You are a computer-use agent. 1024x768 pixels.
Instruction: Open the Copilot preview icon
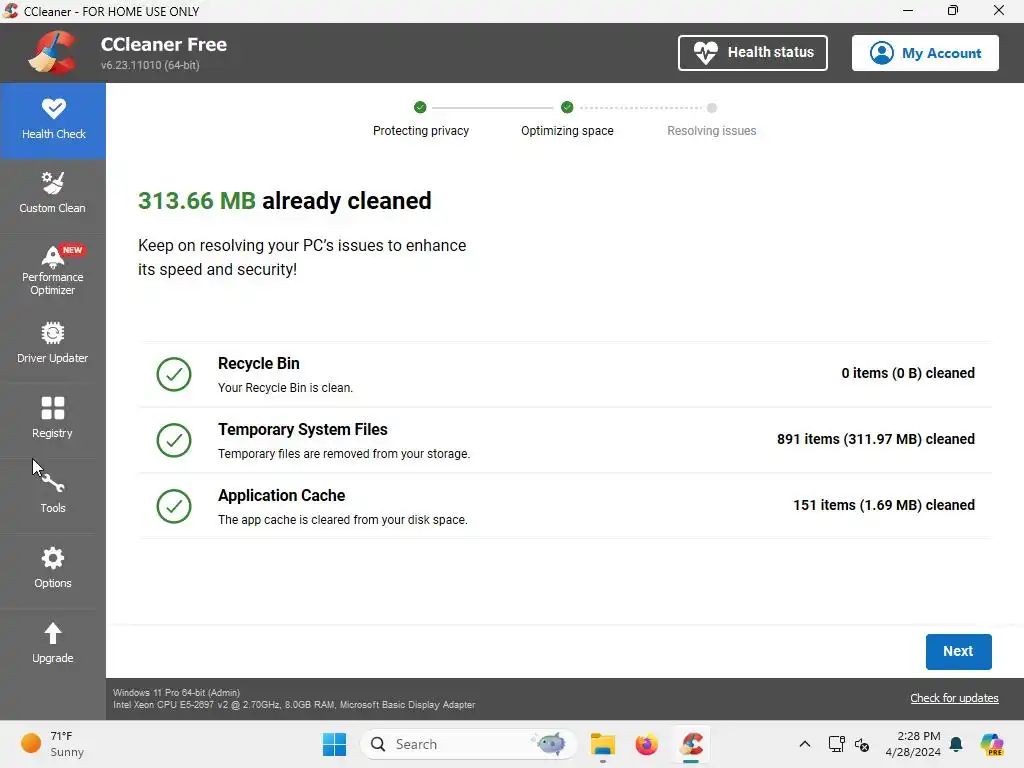point(991,744)
